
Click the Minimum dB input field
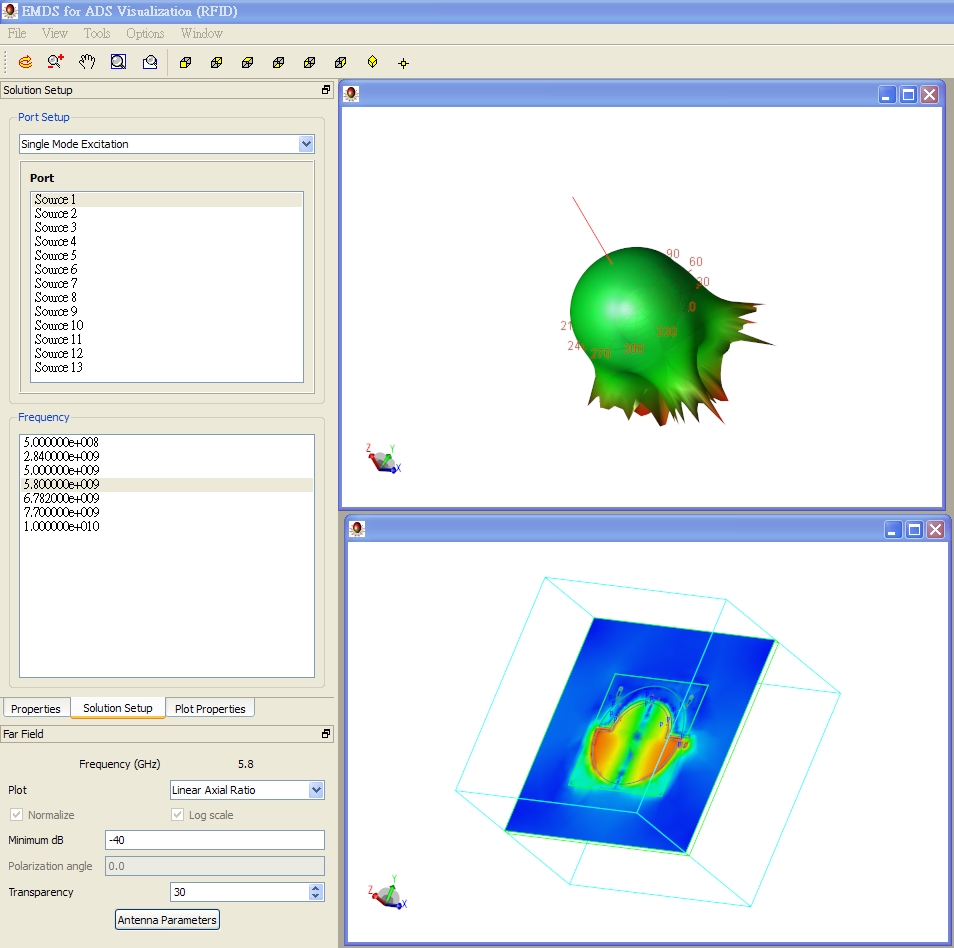pos(215,840)
